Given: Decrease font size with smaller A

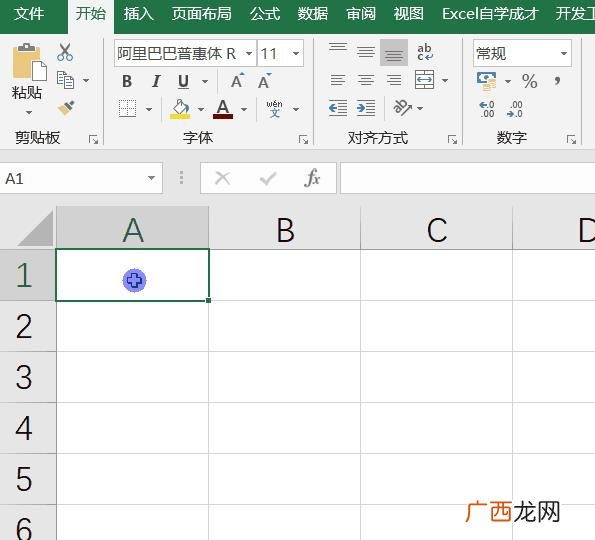Looking at the screenshot, I should click(264, 81).
